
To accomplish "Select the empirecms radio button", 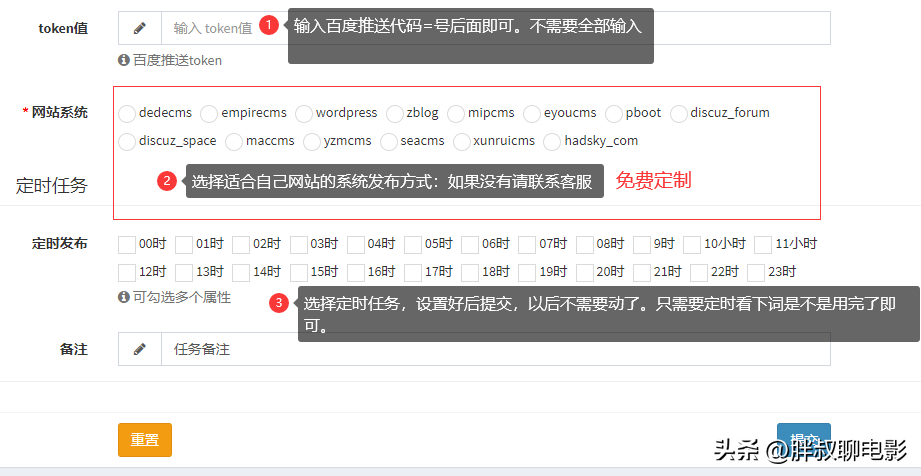I will click(x=209, y=113).
